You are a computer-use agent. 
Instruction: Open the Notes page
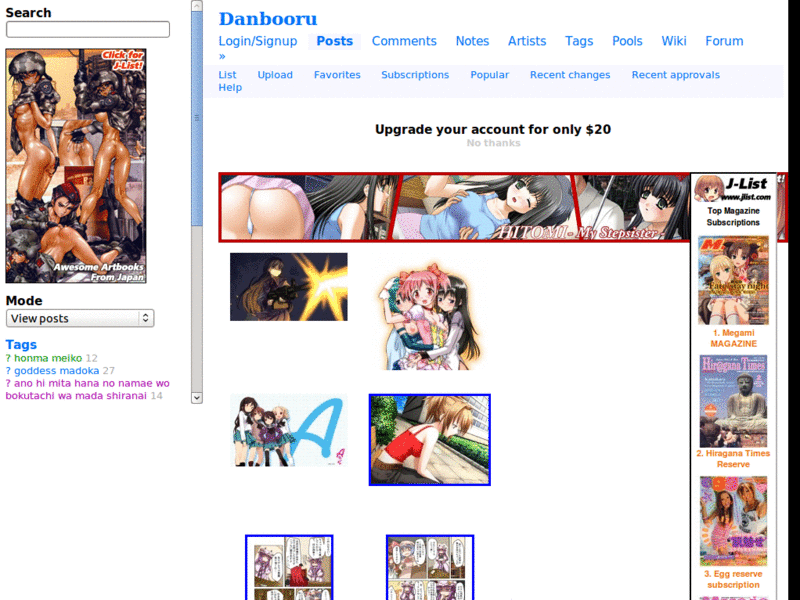[x=472, y=41]
